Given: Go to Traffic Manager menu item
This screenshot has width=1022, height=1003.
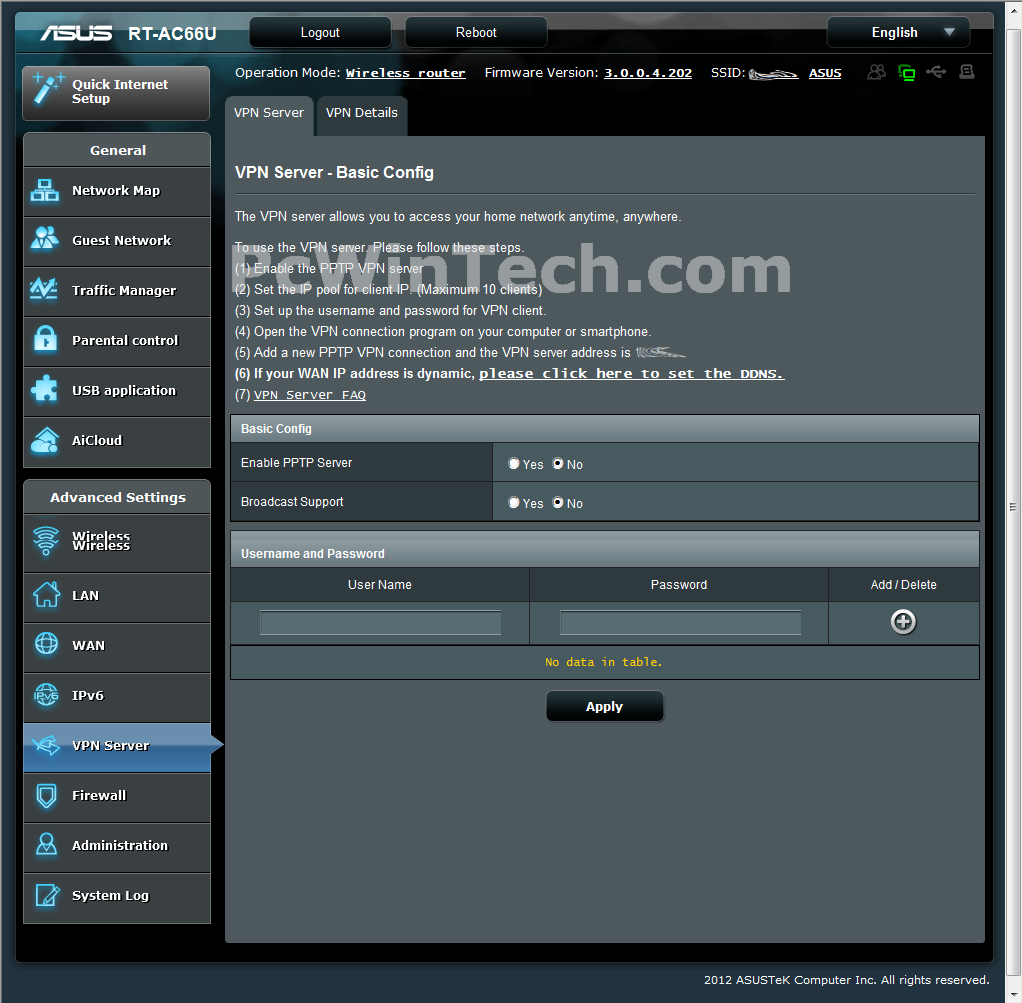Looking at the screenshot, I should [x=117, y=291].
